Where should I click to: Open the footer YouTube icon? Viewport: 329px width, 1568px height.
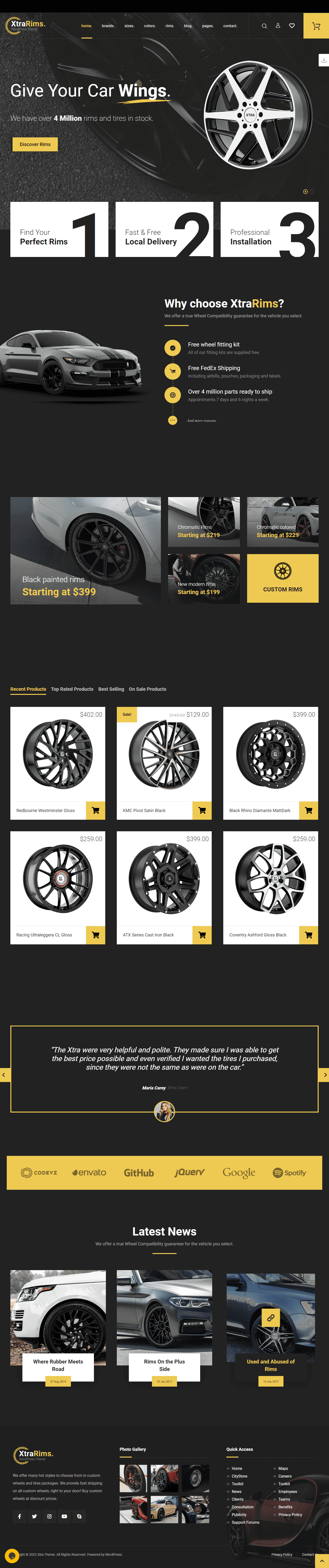point(64,1516)
